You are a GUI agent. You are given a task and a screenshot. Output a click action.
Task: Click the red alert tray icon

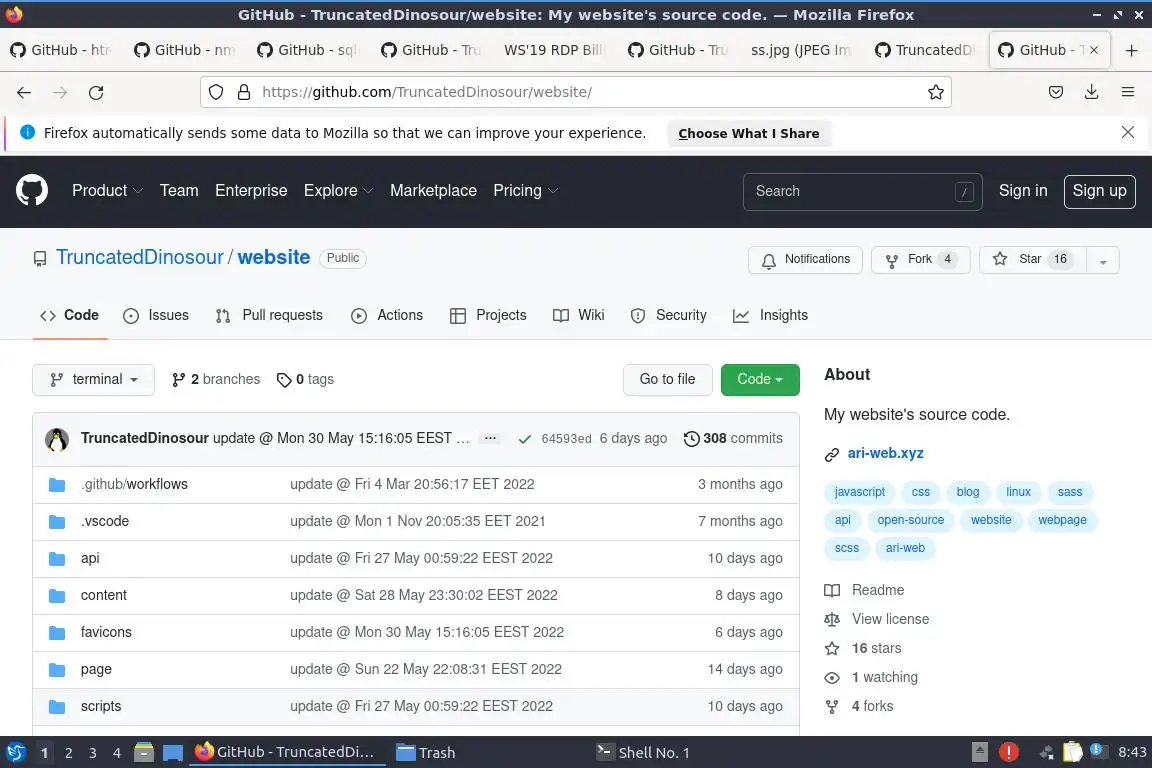[x=1009, y=752]
